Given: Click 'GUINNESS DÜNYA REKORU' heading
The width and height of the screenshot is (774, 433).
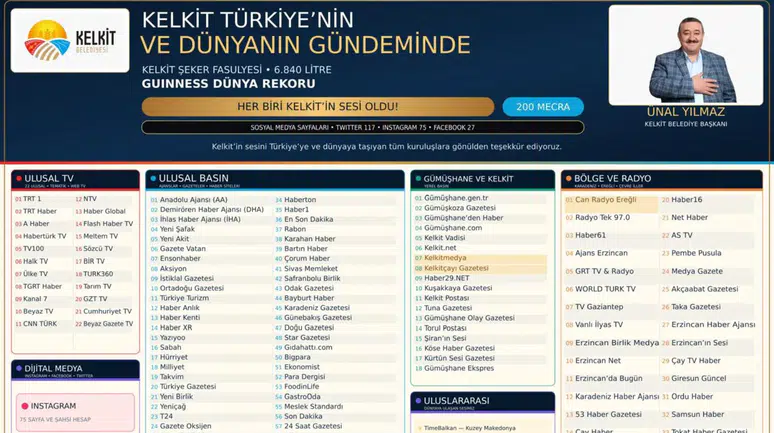Looking at the screenshot, I should pyautogui.click(x=229, y=84).
